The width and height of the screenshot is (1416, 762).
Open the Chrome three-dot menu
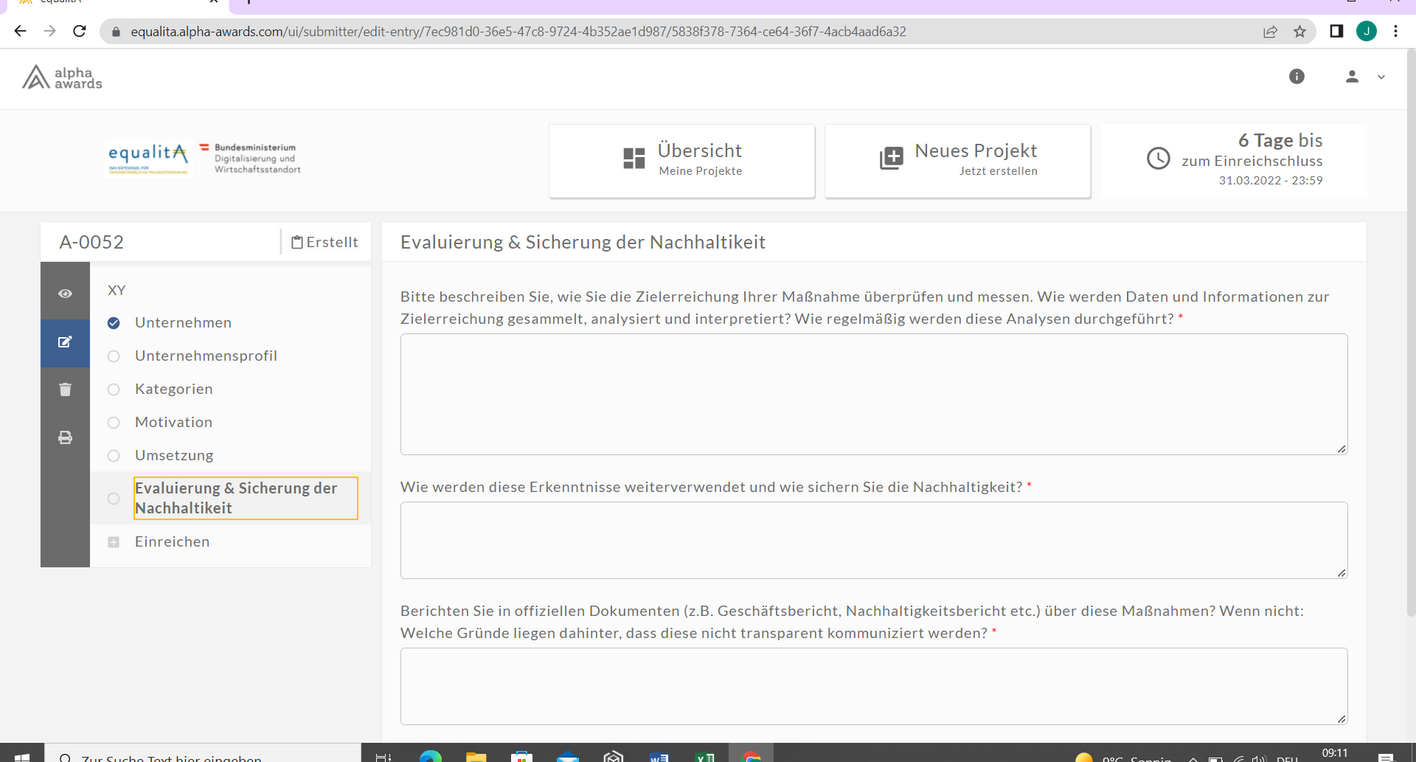[1395, 31]
